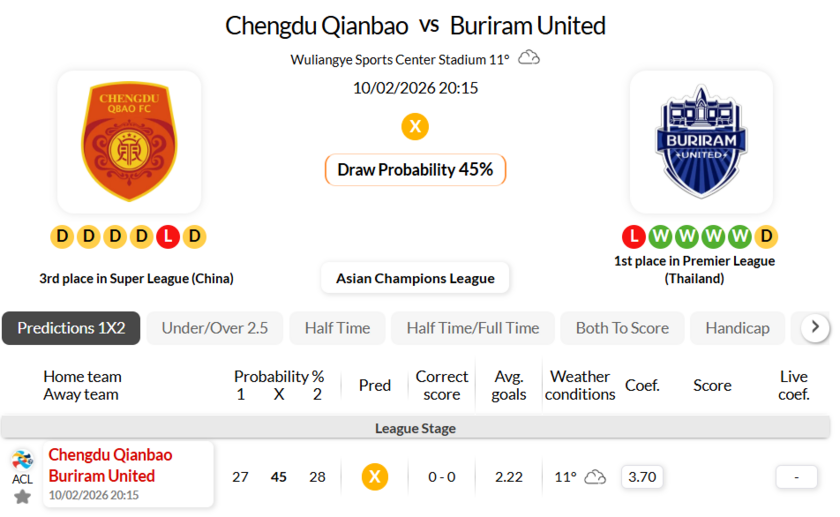Click the Buriram United crest logo

pyautogui.click(x=700, y=141)
